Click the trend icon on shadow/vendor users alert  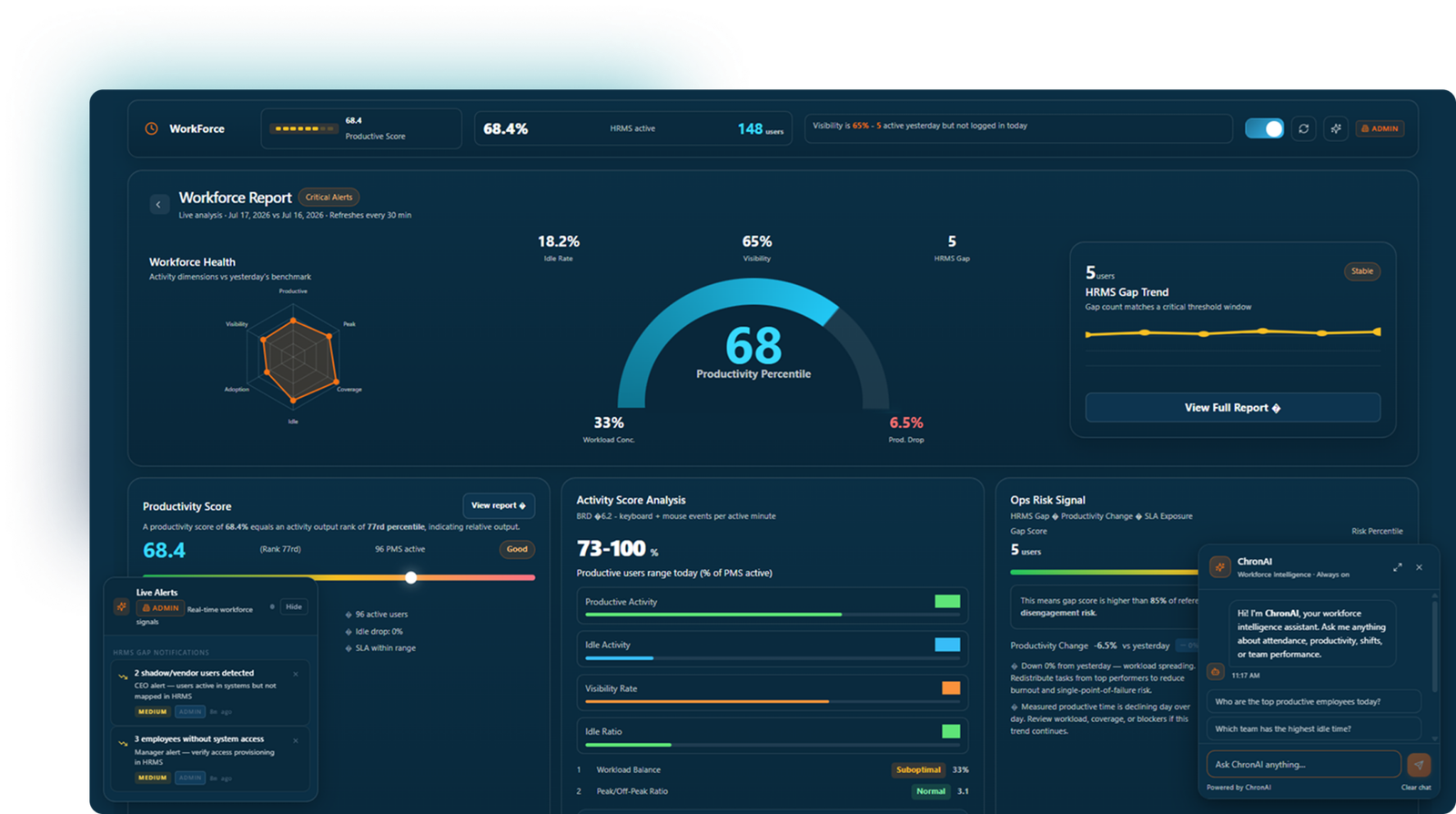(123, 677)
